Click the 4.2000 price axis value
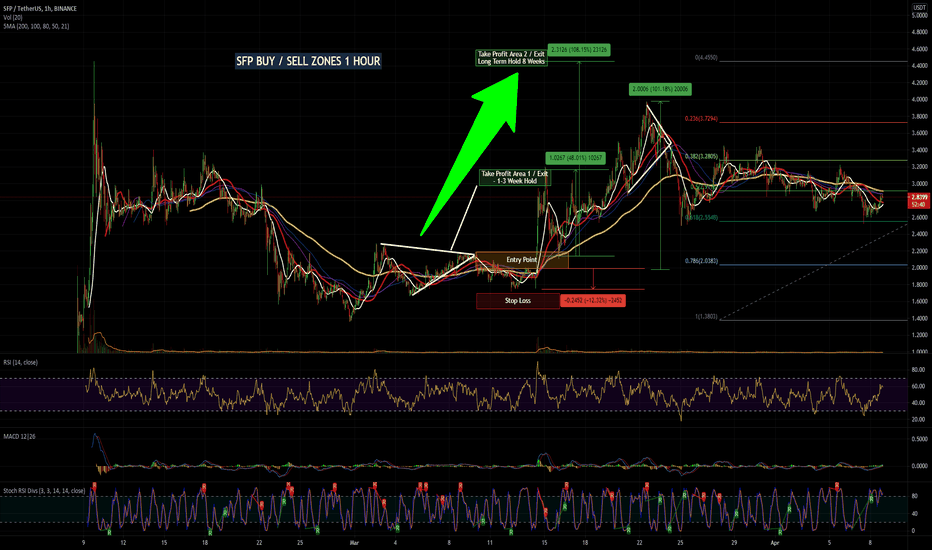 [x=919, y=83]
